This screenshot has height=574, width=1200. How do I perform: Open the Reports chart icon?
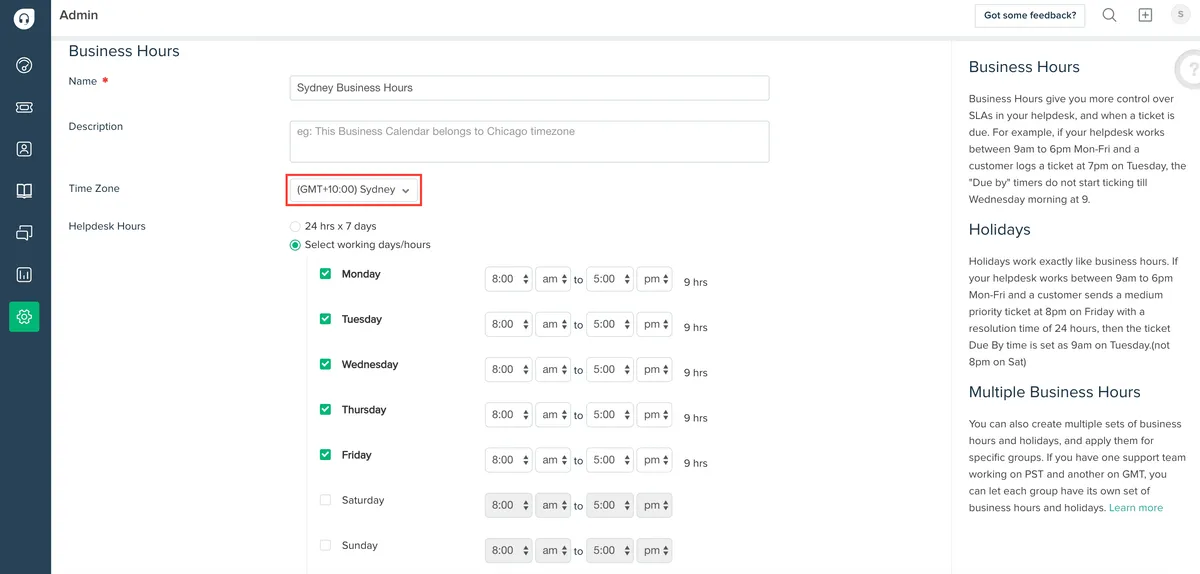coord(25,275)
